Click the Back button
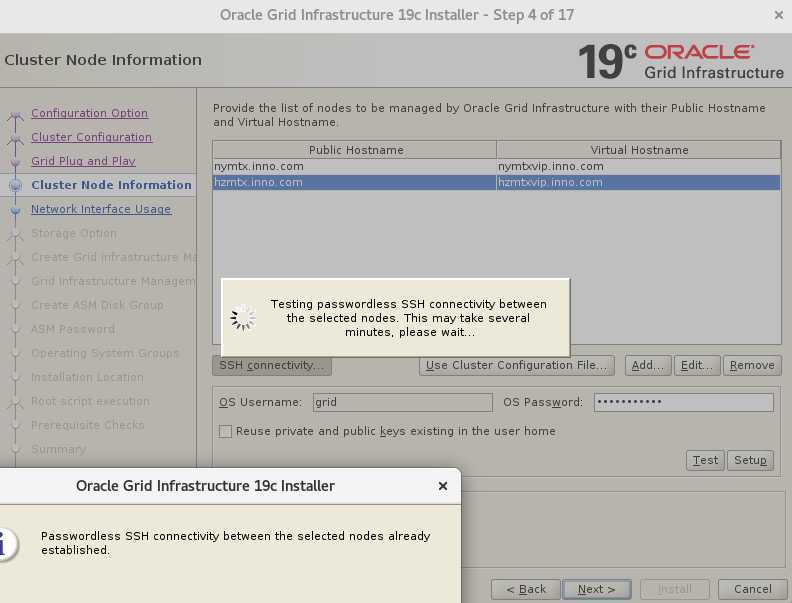The image size is (792, 603). (x=526, y=589)
